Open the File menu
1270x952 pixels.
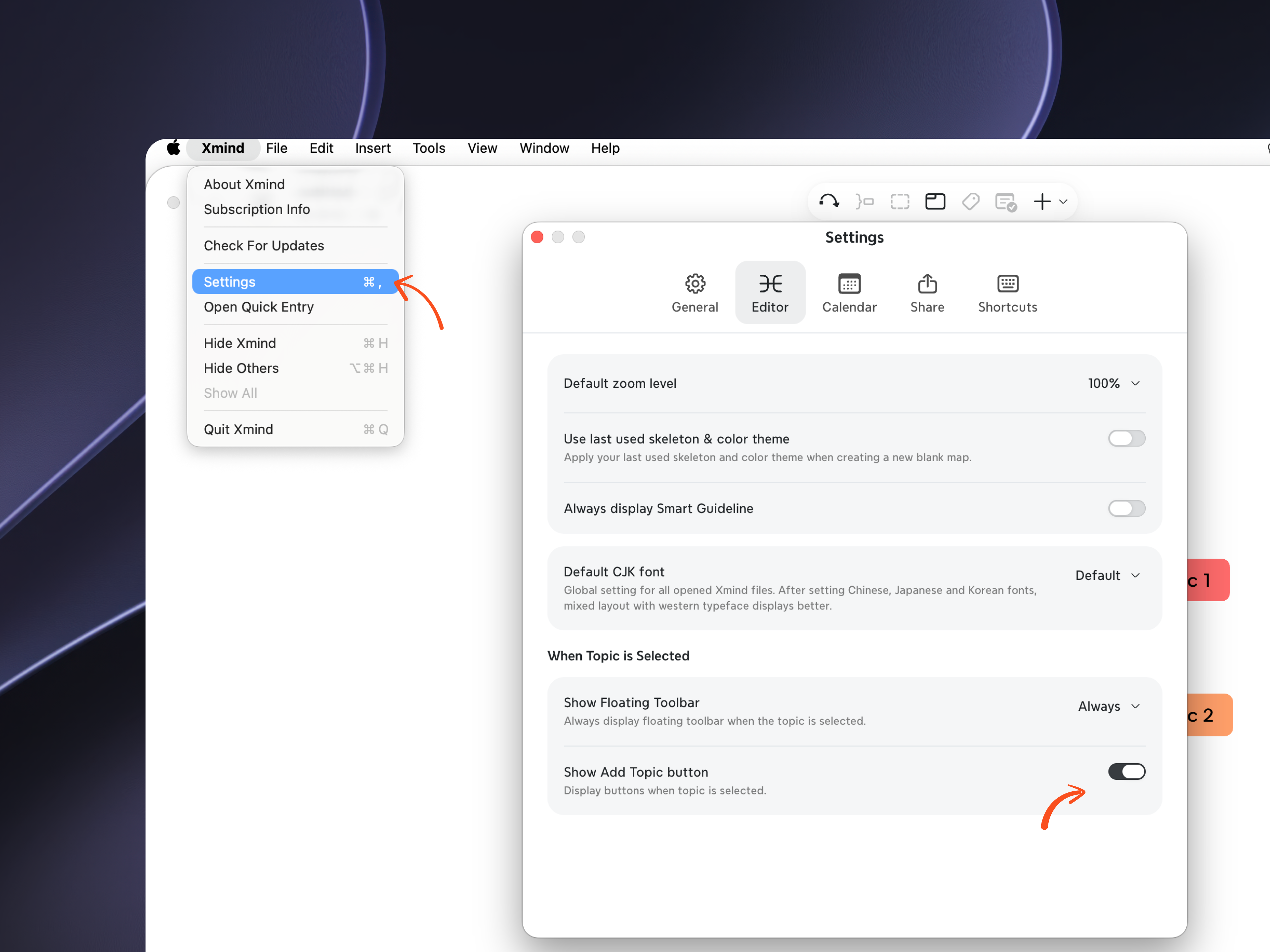(277, 148)
